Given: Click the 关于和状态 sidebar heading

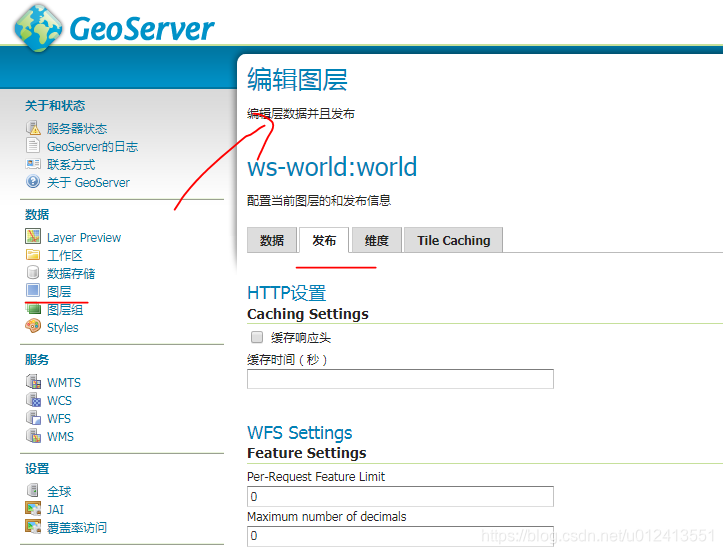Looking at the screenshot, I should click(55, 106).
